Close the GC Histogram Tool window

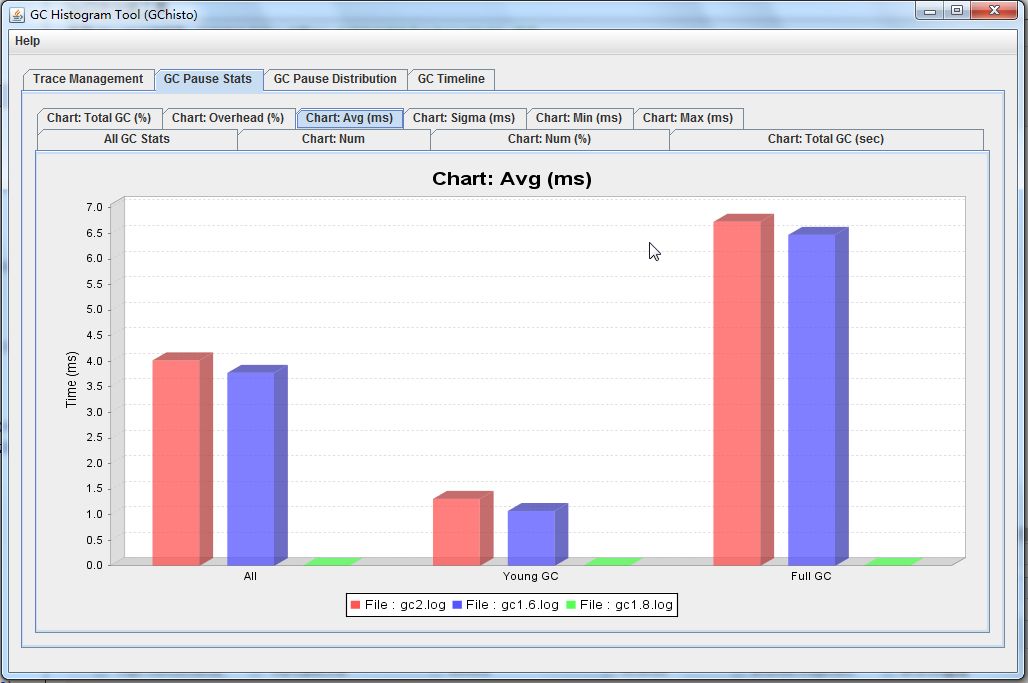tap(995, 10)
